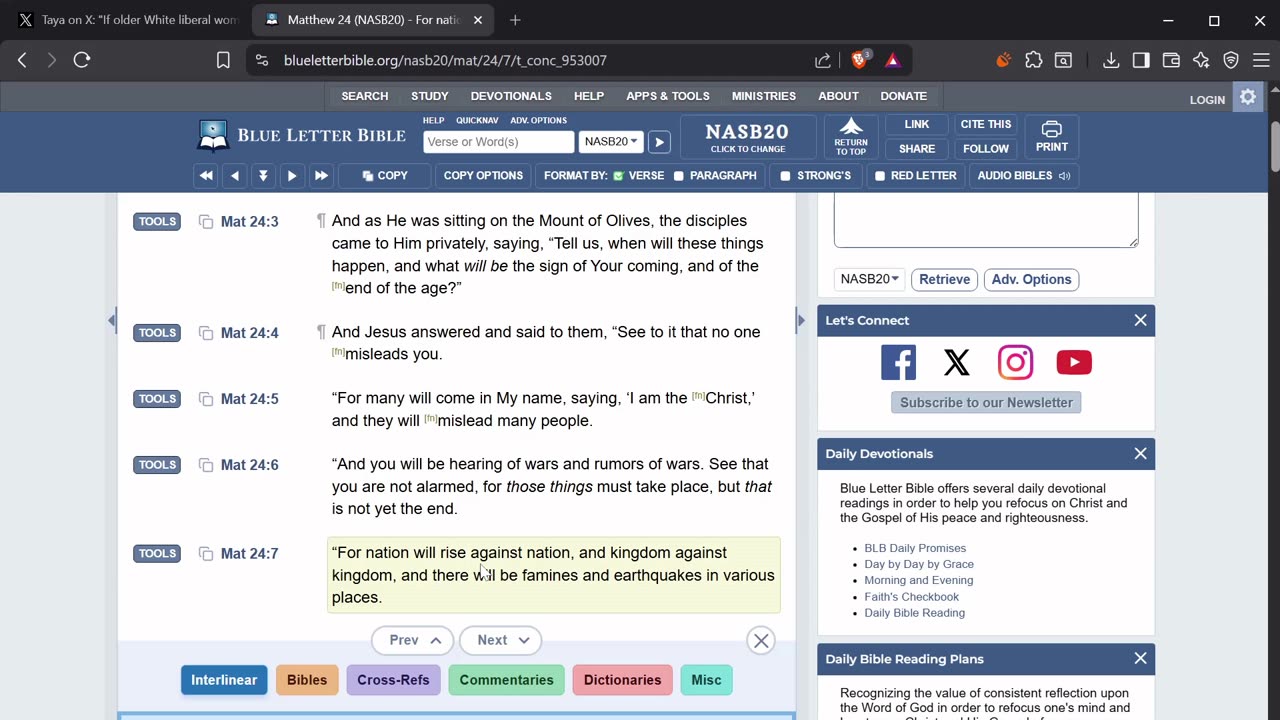Screen dimensions: 1280x720
Task: Open the STUDY menu
Action: [x=430, y=96]
